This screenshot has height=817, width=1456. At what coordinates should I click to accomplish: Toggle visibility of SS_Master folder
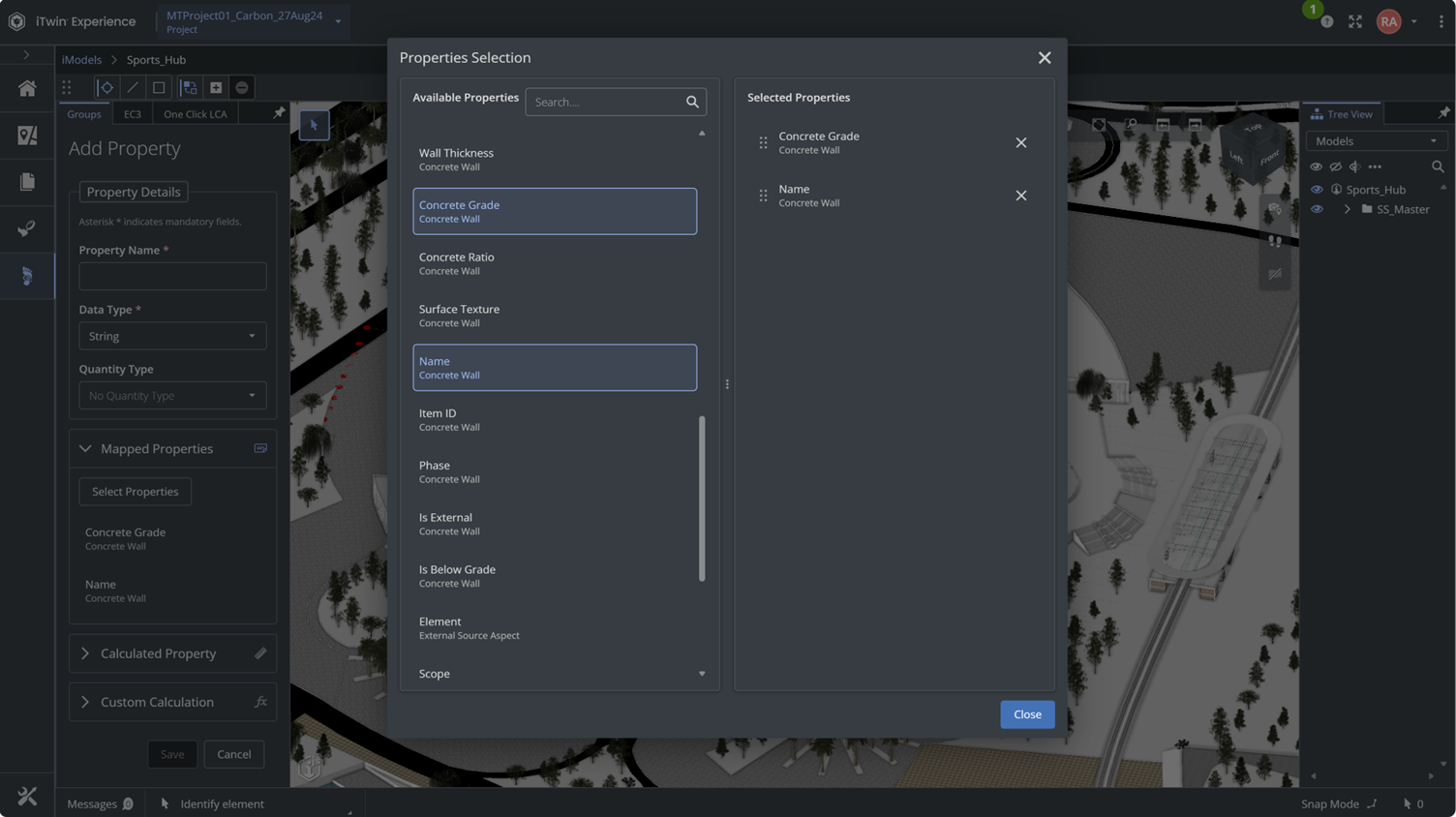point(1317,209)
